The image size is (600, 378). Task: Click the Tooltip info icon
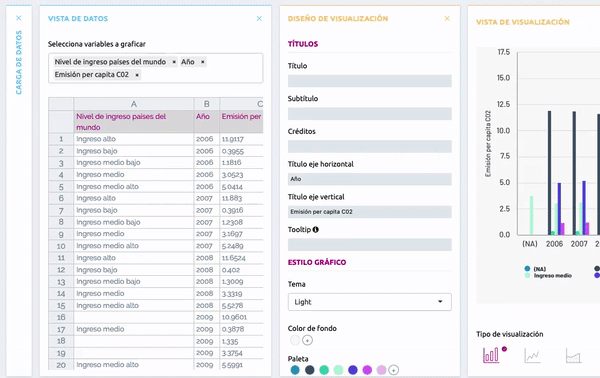click(315, 230)
